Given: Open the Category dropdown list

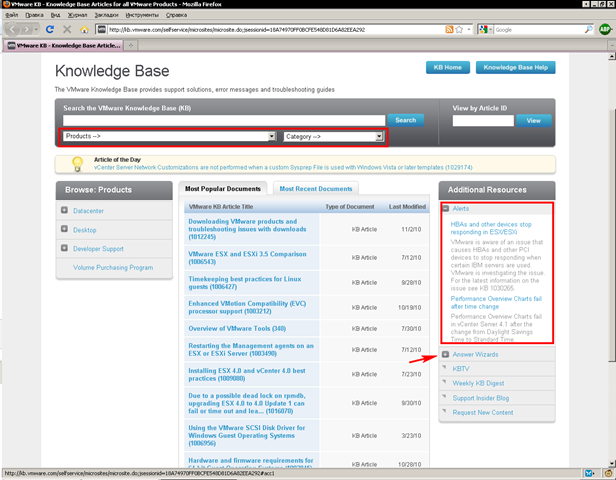Looking at the screenshot, I should tap(333, 137).
